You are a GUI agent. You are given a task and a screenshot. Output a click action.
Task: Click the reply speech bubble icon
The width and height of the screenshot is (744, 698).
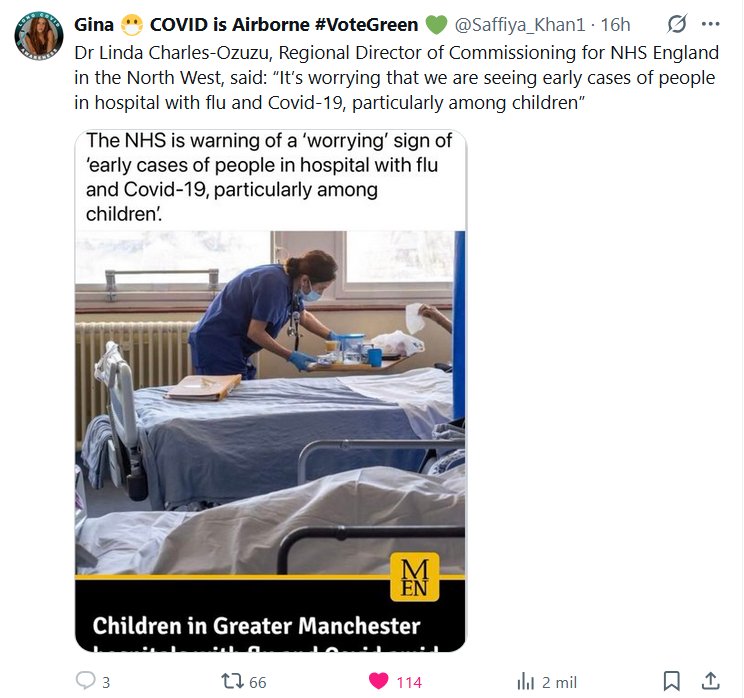pyautogui.click(x=85, y=681)
